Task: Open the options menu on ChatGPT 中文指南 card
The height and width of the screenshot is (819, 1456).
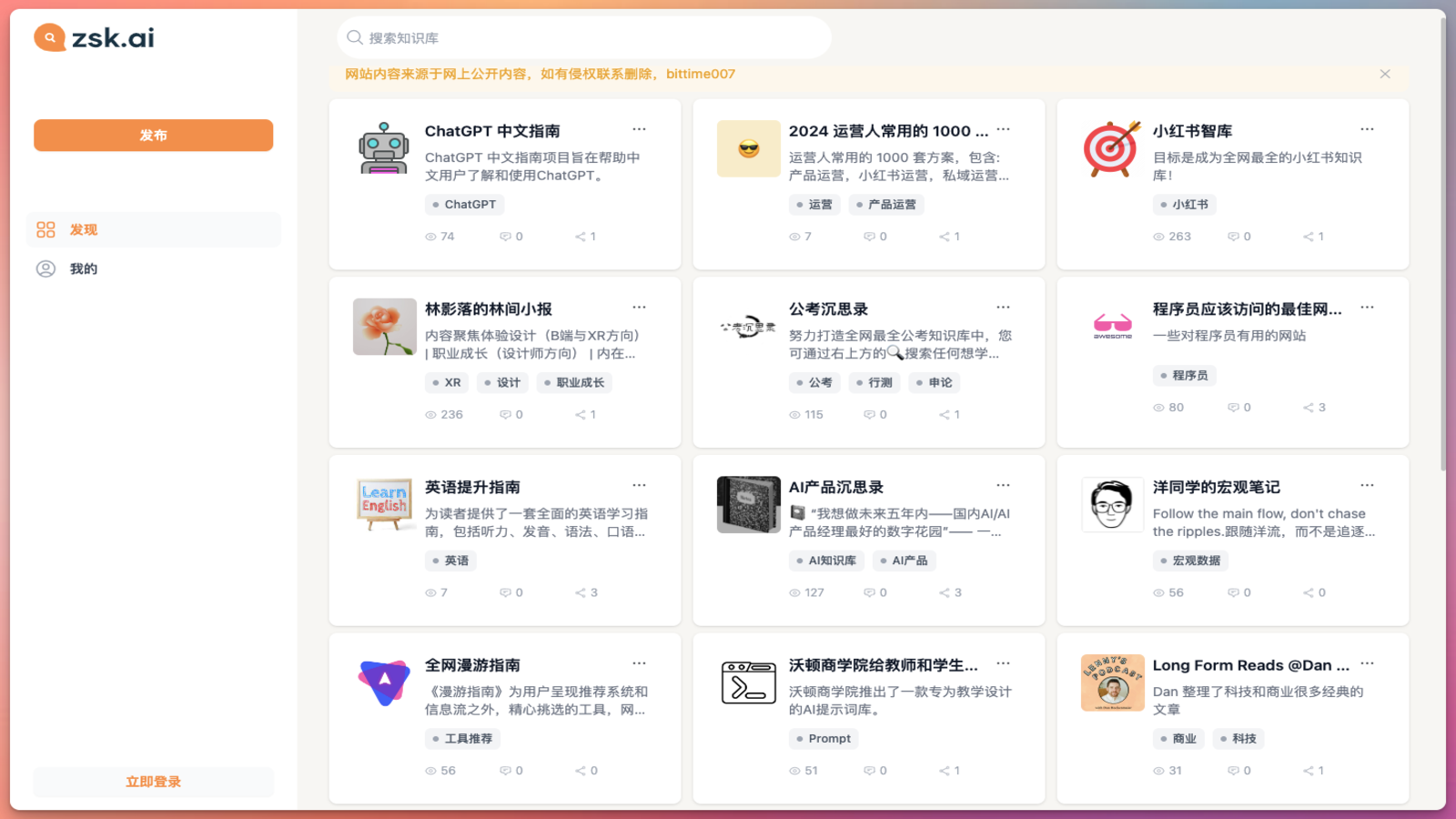Action: click(x=639, y=128)
